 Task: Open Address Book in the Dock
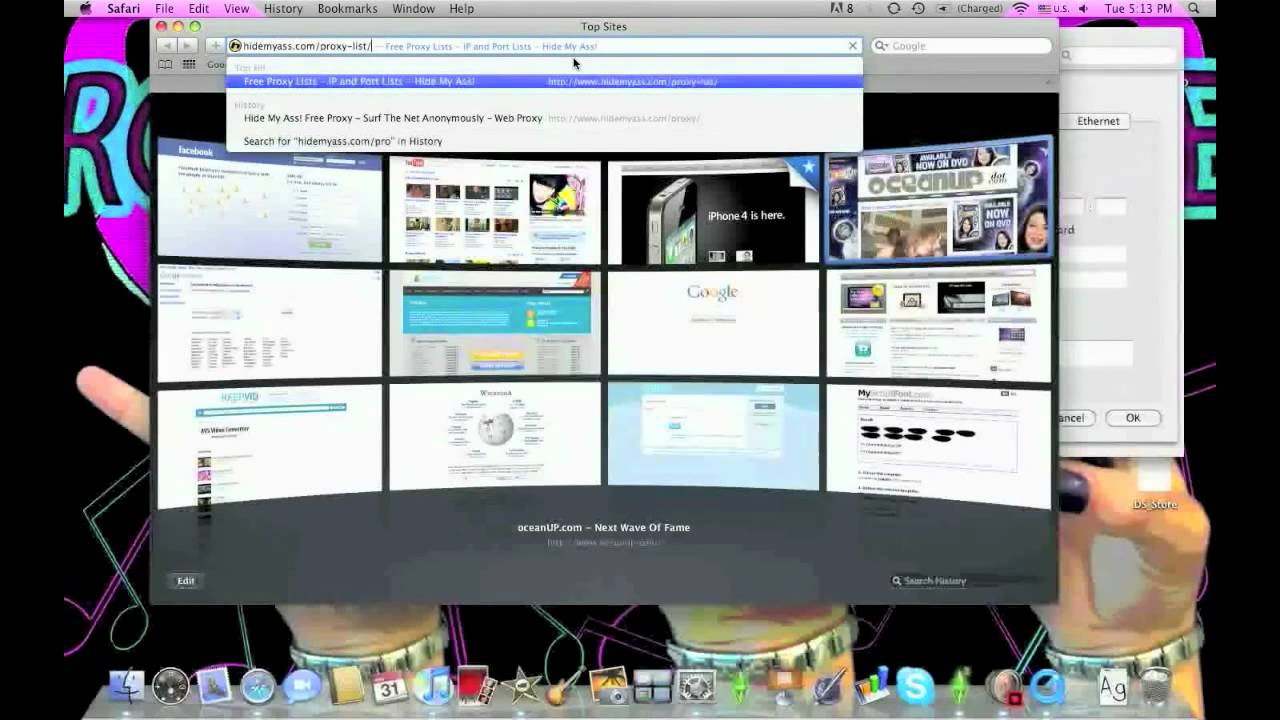coord(346,686)
